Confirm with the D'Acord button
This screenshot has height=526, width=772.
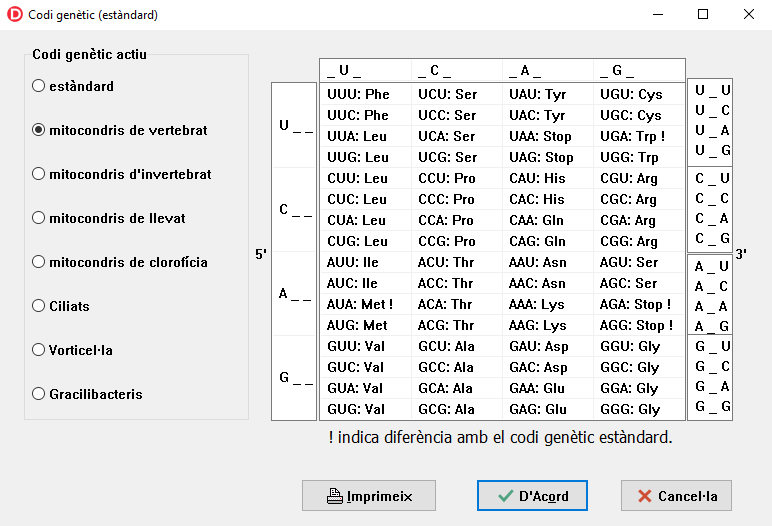point(532,496)
